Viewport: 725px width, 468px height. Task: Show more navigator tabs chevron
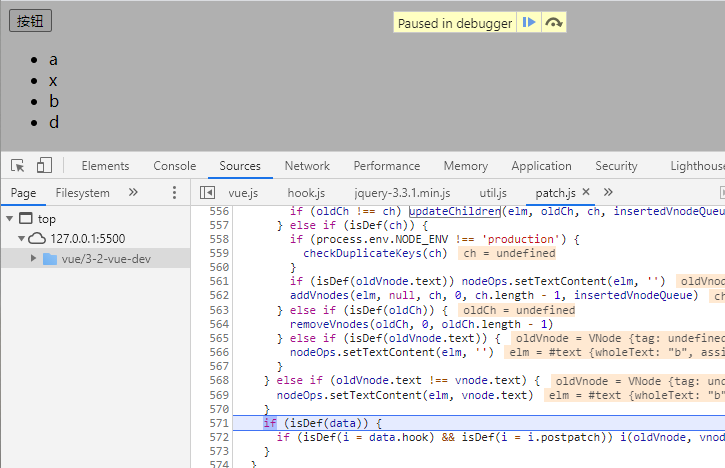tap(133, 192)
